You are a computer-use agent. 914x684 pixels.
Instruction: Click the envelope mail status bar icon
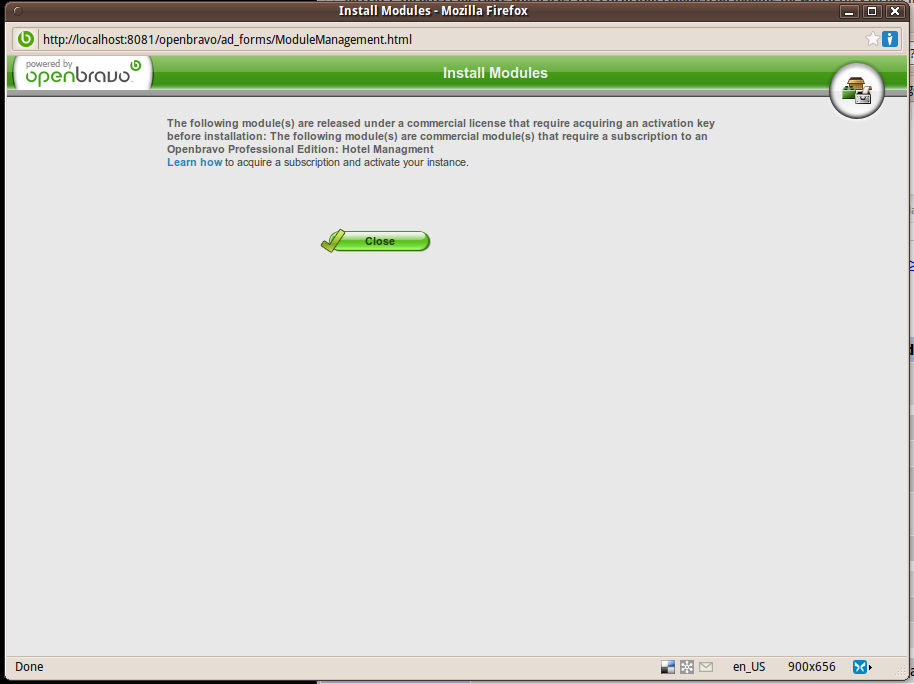[706, 667]
